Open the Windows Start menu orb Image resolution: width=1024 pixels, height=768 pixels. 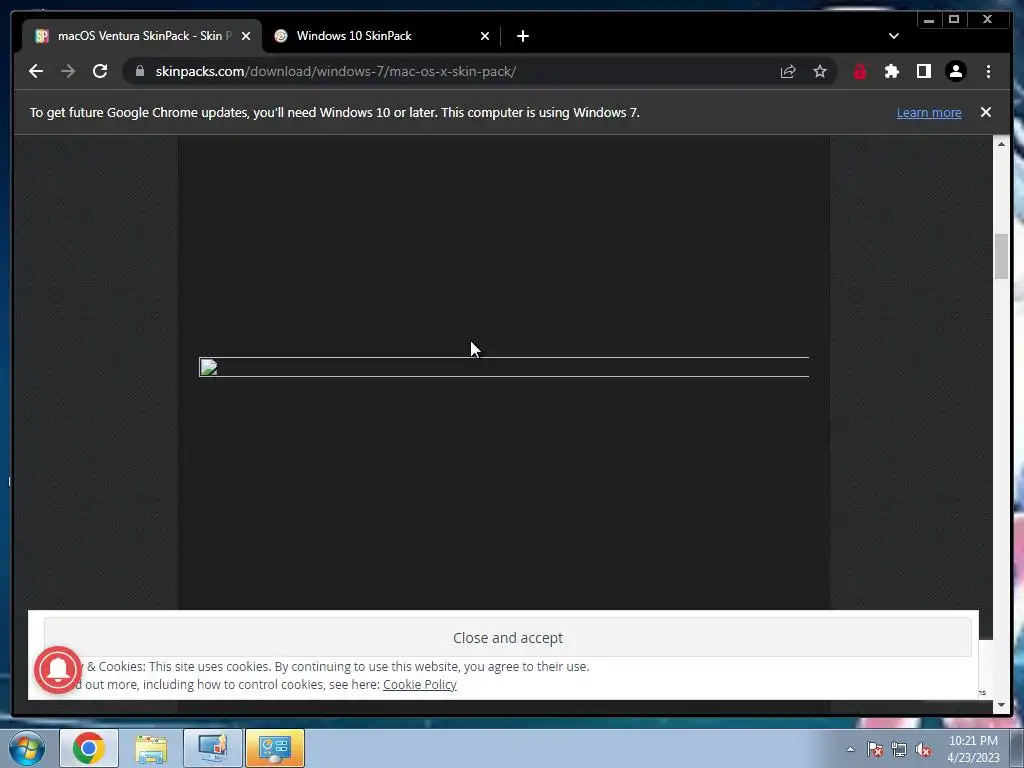[x=27, y=748]
